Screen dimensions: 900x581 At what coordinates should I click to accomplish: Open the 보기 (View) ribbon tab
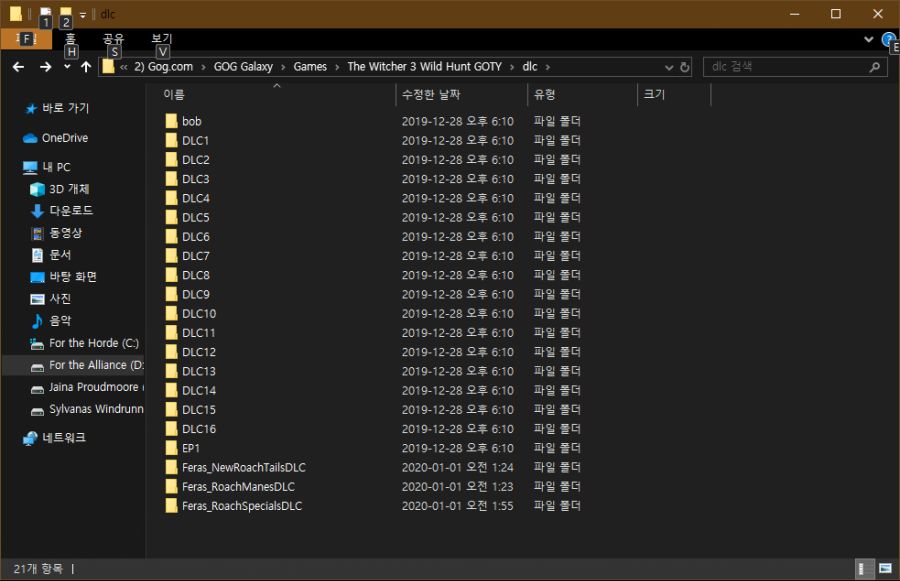[x=162, y=39]
